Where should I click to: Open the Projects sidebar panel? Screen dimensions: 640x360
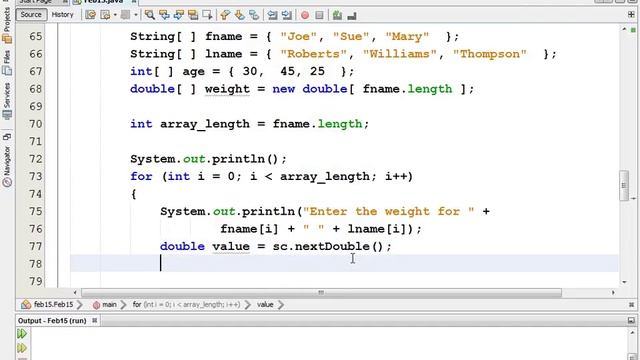[7, 24]
